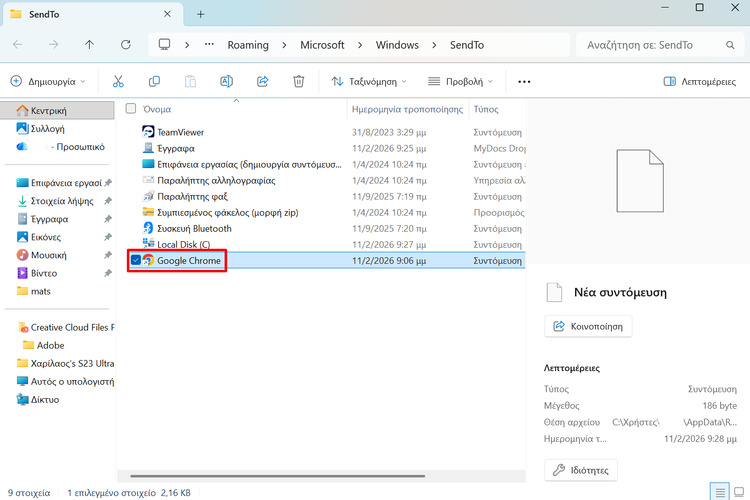Open the Δημιουργία dropdown menu
Viewport: 750px width, 500px height.
(x=48, y=81)
